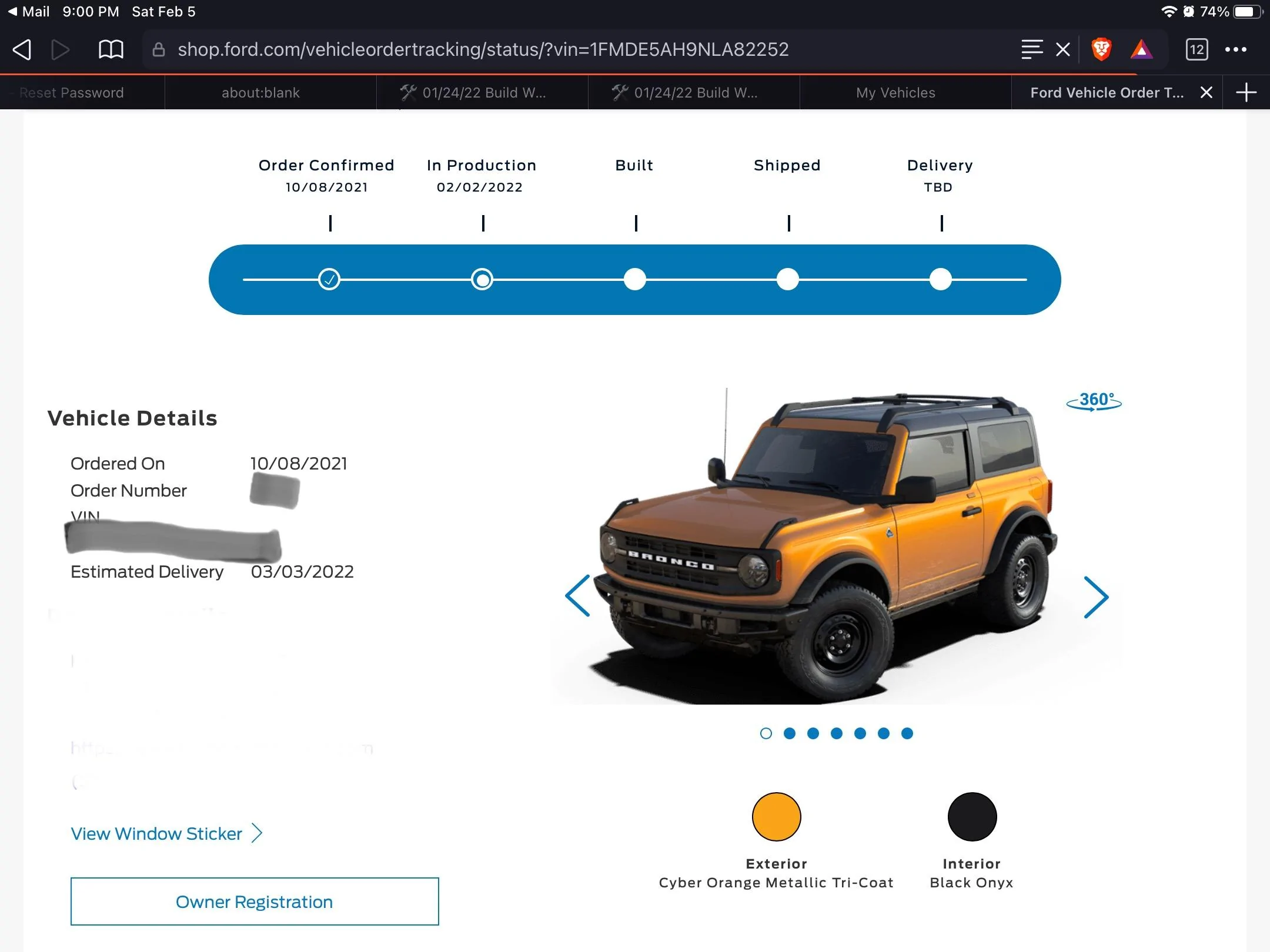Viewport: 1270px width, 952px height.
Task: Show previous Bronco image with left chevron
Action: tap(577, 595)
